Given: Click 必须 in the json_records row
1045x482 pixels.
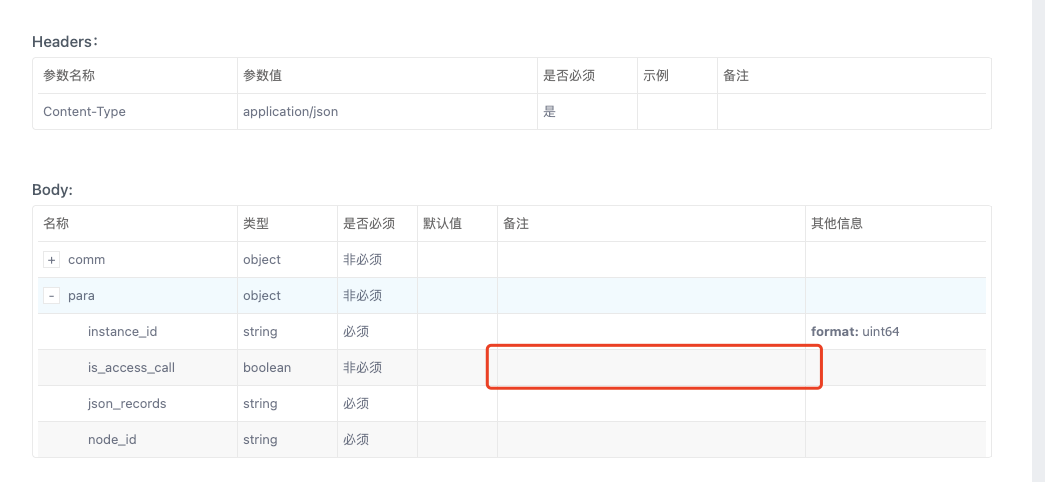Looking at the screenshot, I should [356, 403].
